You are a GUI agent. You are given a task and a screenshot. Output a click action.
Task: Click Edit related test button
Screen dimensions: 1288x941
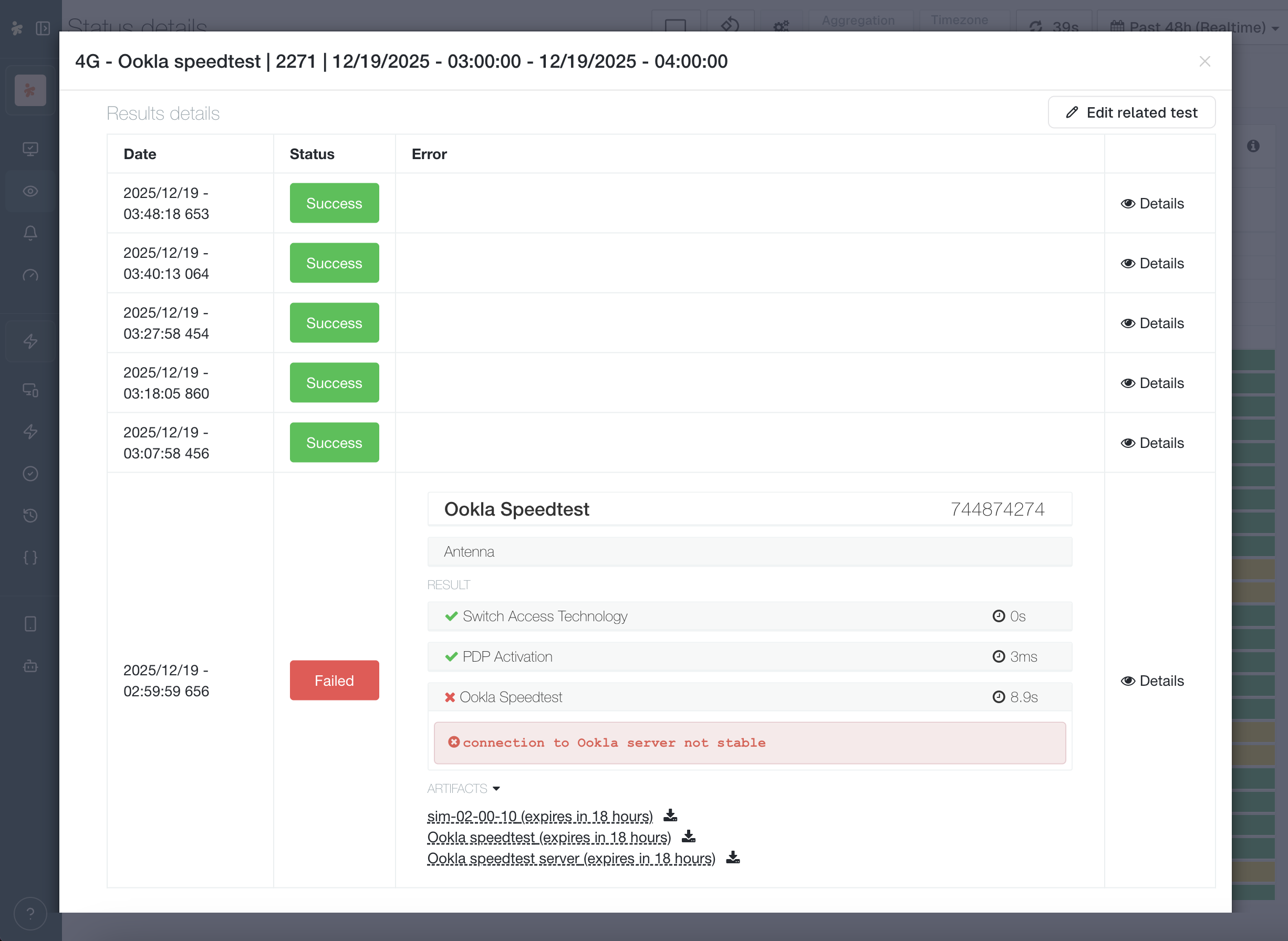pyautogui.click(x=1131, y=113)
